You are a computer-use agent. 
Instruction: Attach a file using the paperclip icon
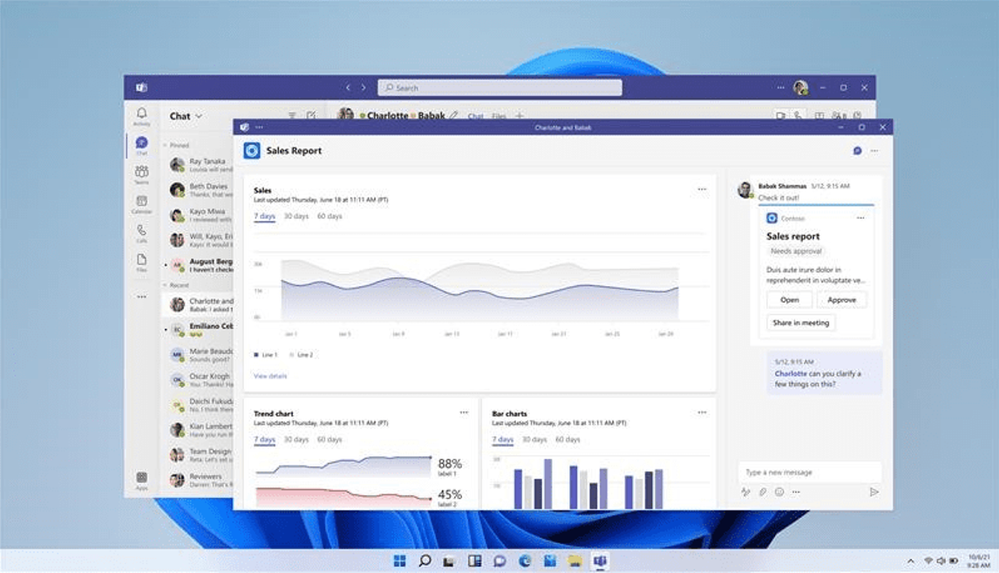763,492
